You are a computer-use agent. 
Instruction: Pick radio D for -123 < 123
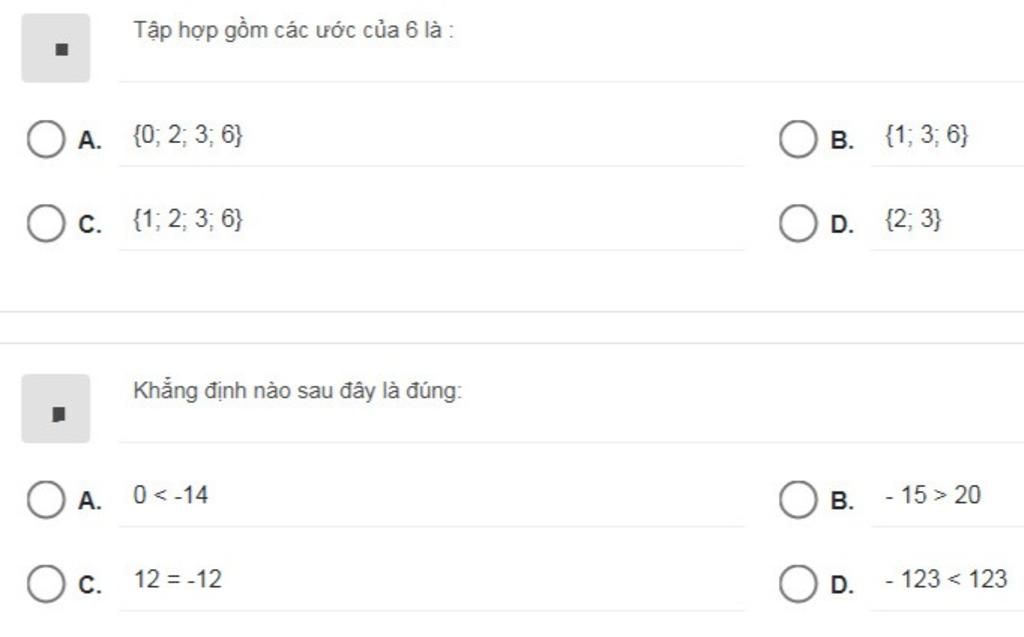click(x=798, y=583)
